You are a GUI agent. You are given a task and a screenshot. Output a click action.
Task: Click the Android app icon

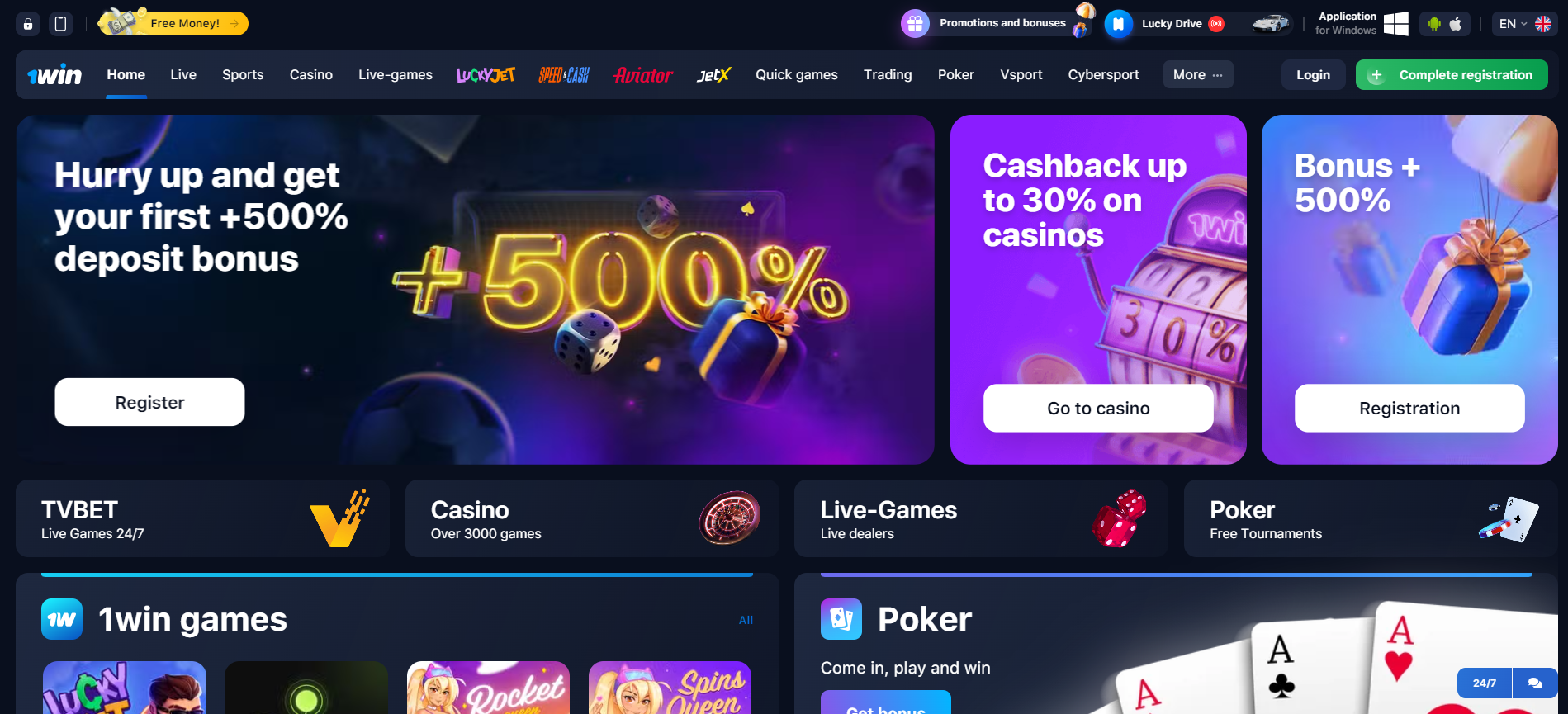(1434, 24)
